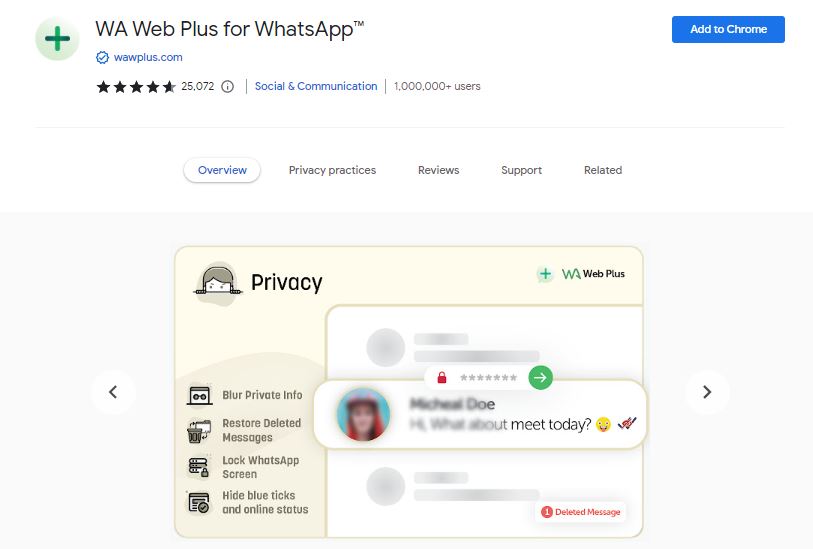Select the Support tab
The width and height of the screenshot is (813, 549).
tap(521, 170)
